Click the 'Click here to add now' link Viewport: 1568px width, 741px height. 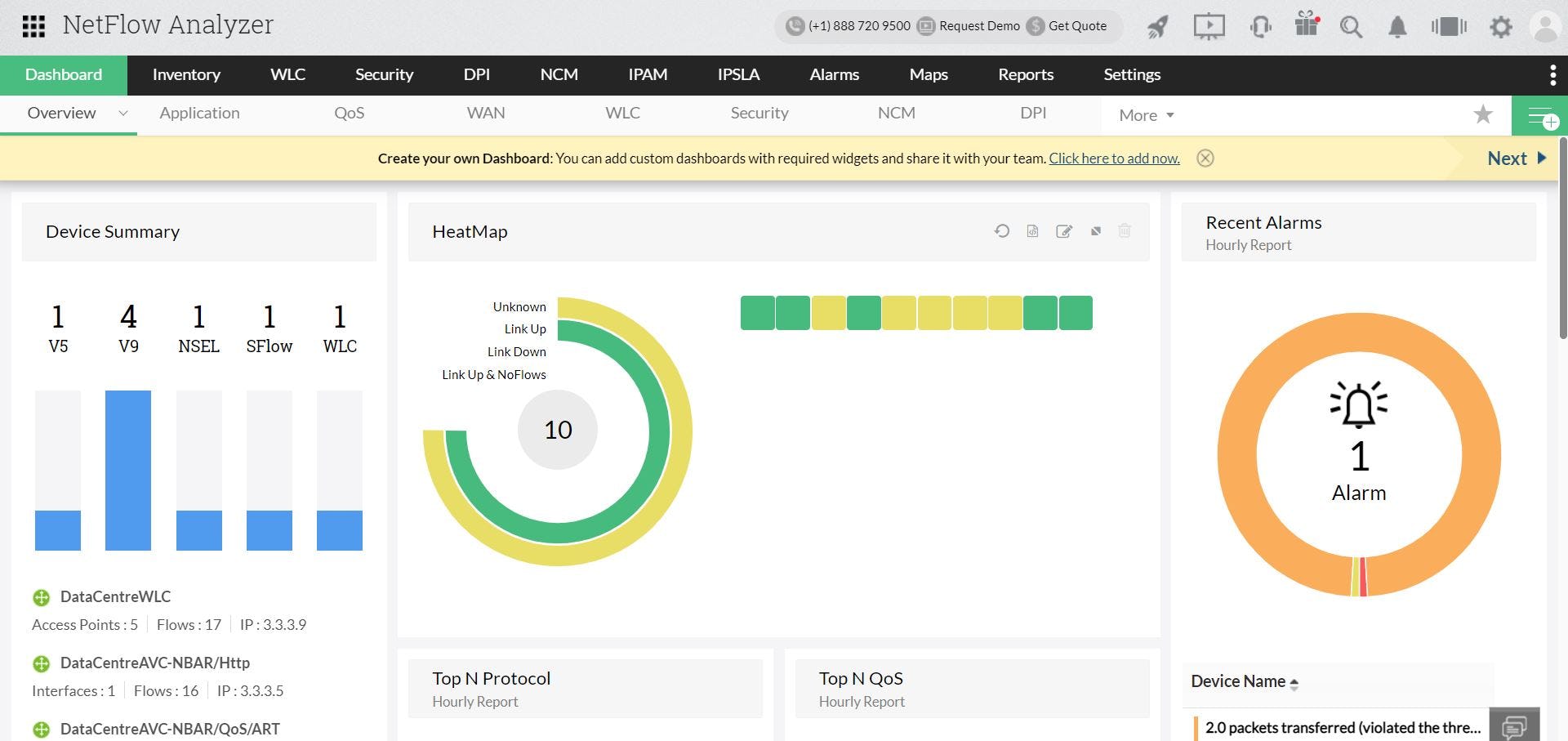(1113, 158)
